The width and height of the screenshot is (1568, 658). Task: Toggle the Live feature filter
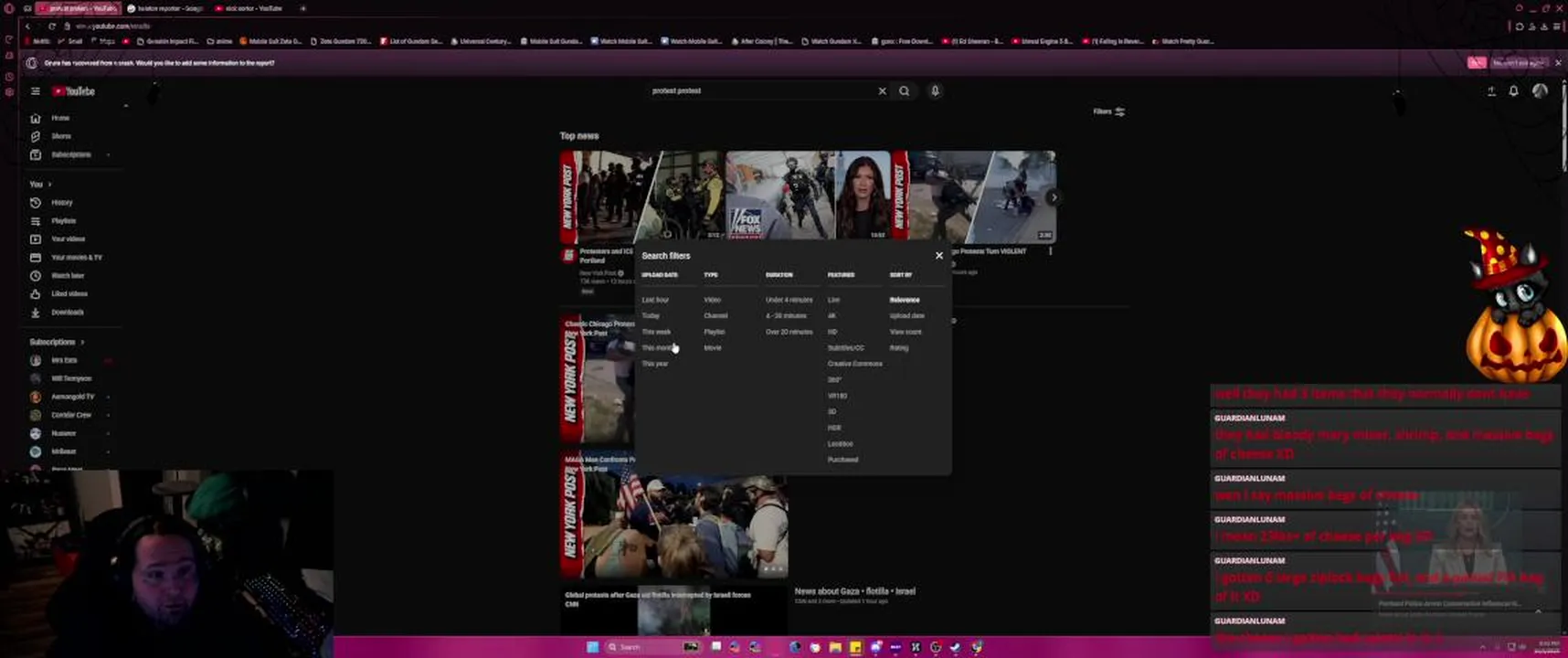tap(833, 300)
